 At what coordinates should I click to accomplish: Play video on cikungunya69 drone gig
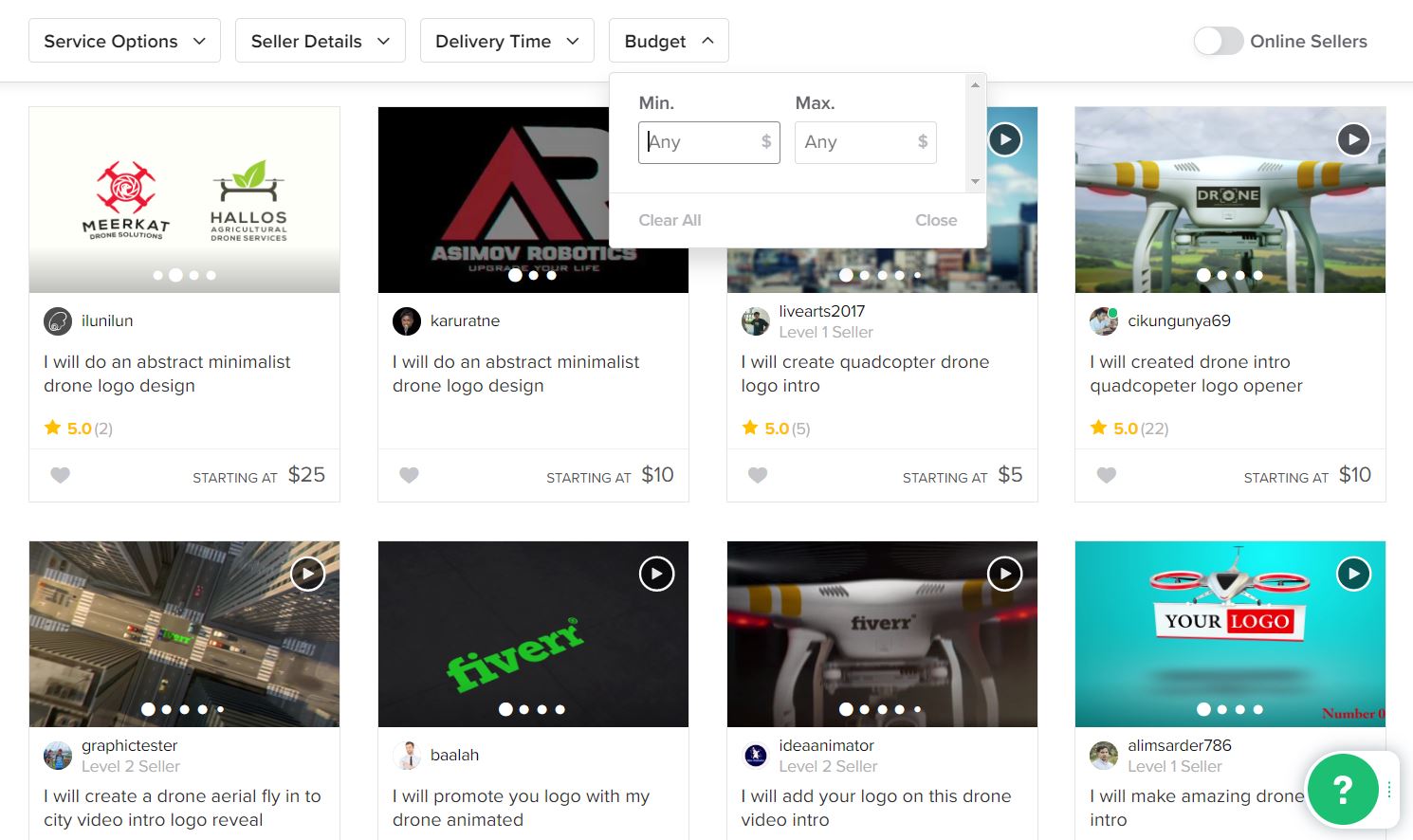click(1353, 139)
